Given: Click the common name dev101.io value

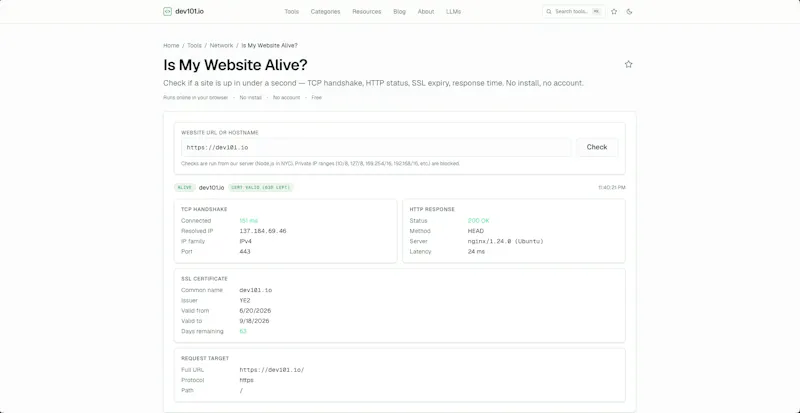Looking at the screenshot, I should [256, 290].
